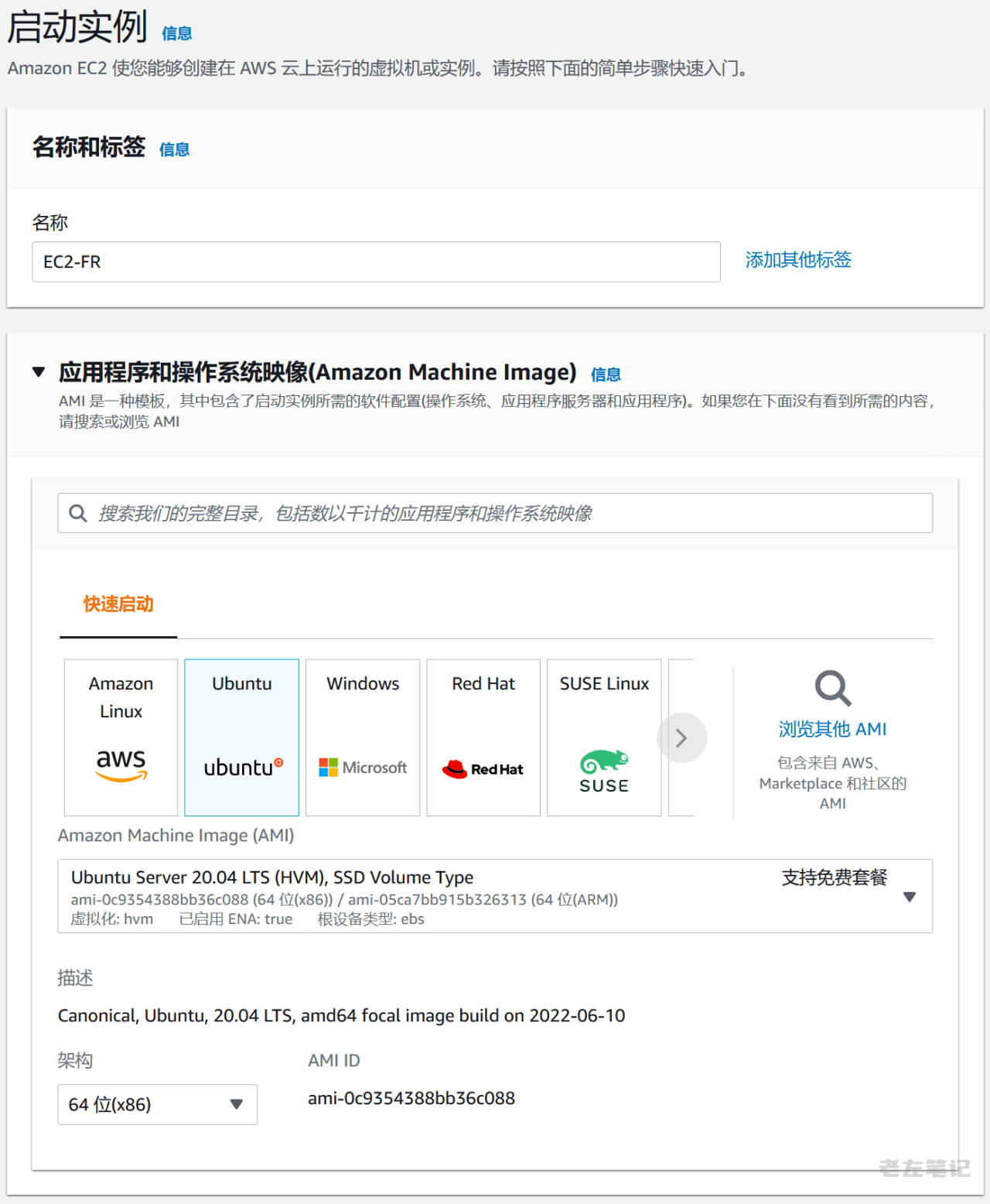
Task: Open the 架构 64 位(x86) dropdown
Action: pos(157,1104)
